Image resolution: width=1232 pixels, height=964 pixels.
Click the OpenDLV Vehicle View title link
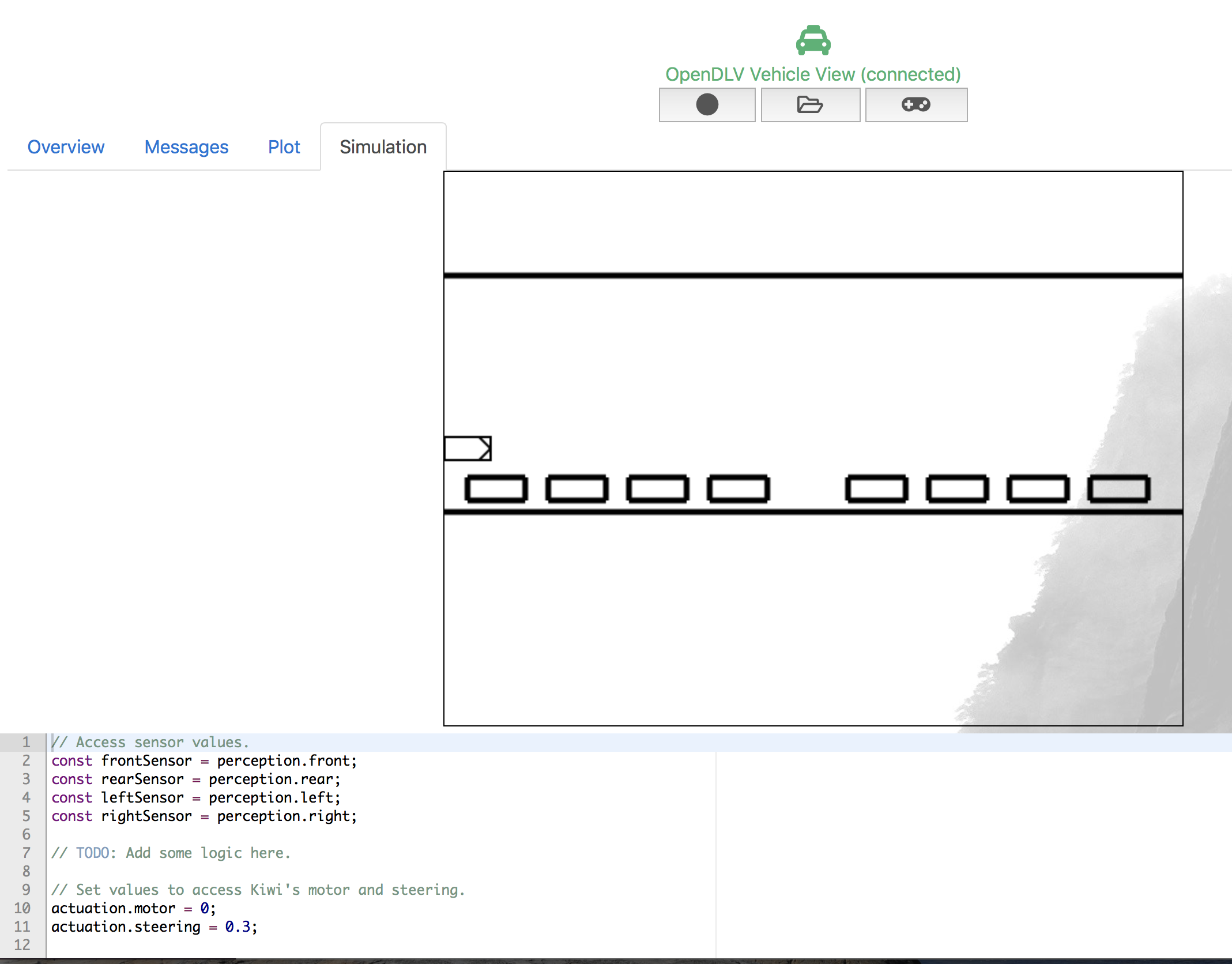813,74
